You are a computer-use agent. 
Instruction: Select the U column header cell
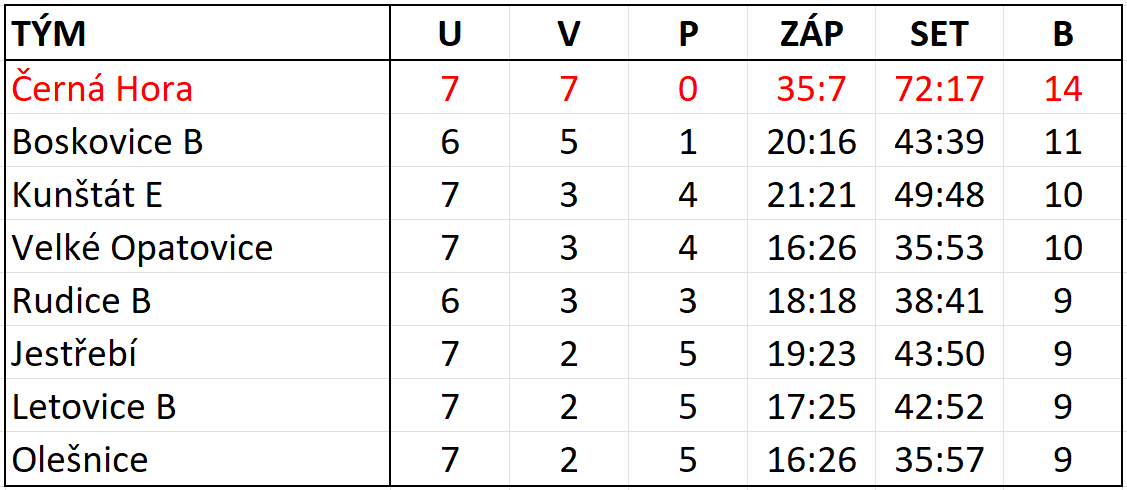tap(450, 35)
